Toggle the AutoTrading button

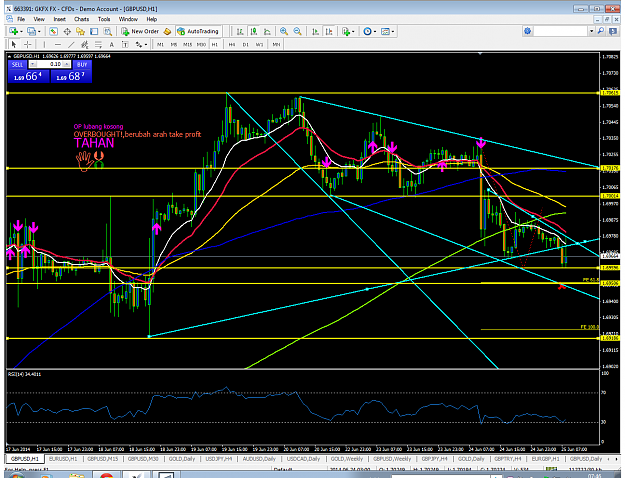(198, 31)
